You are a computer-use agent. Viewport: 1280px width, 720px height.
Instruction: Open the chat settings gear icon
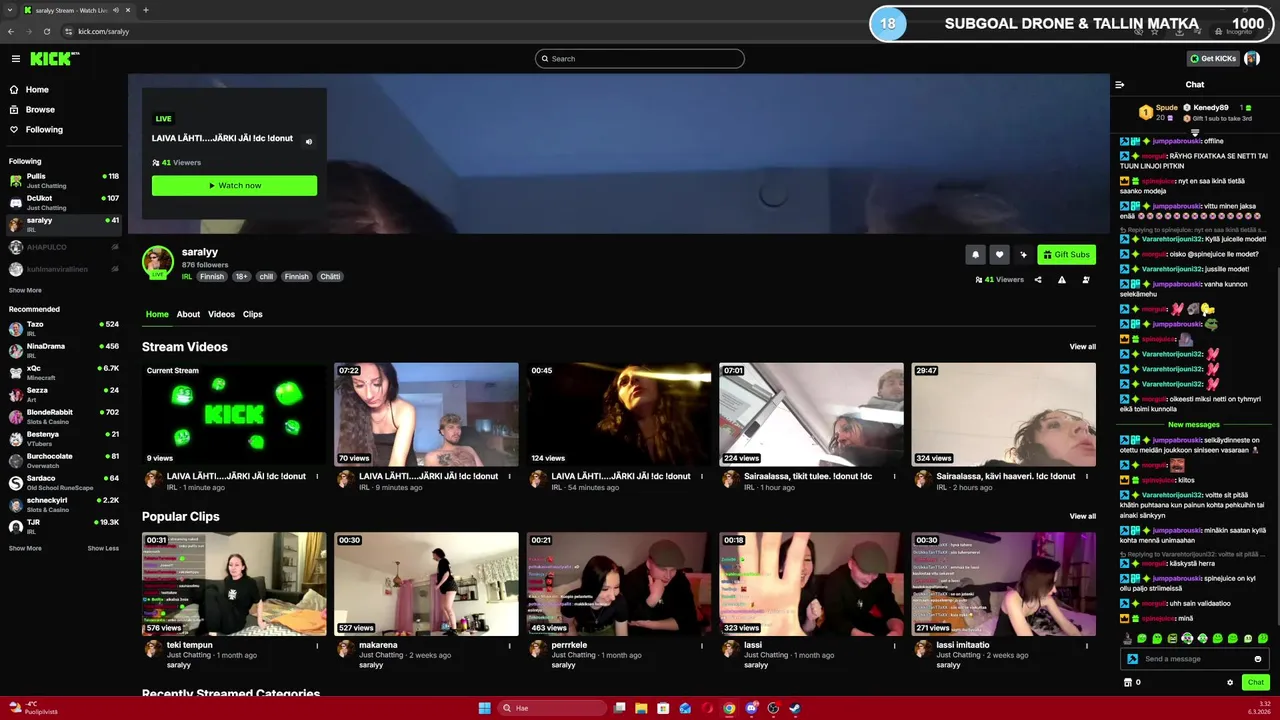1230,683
